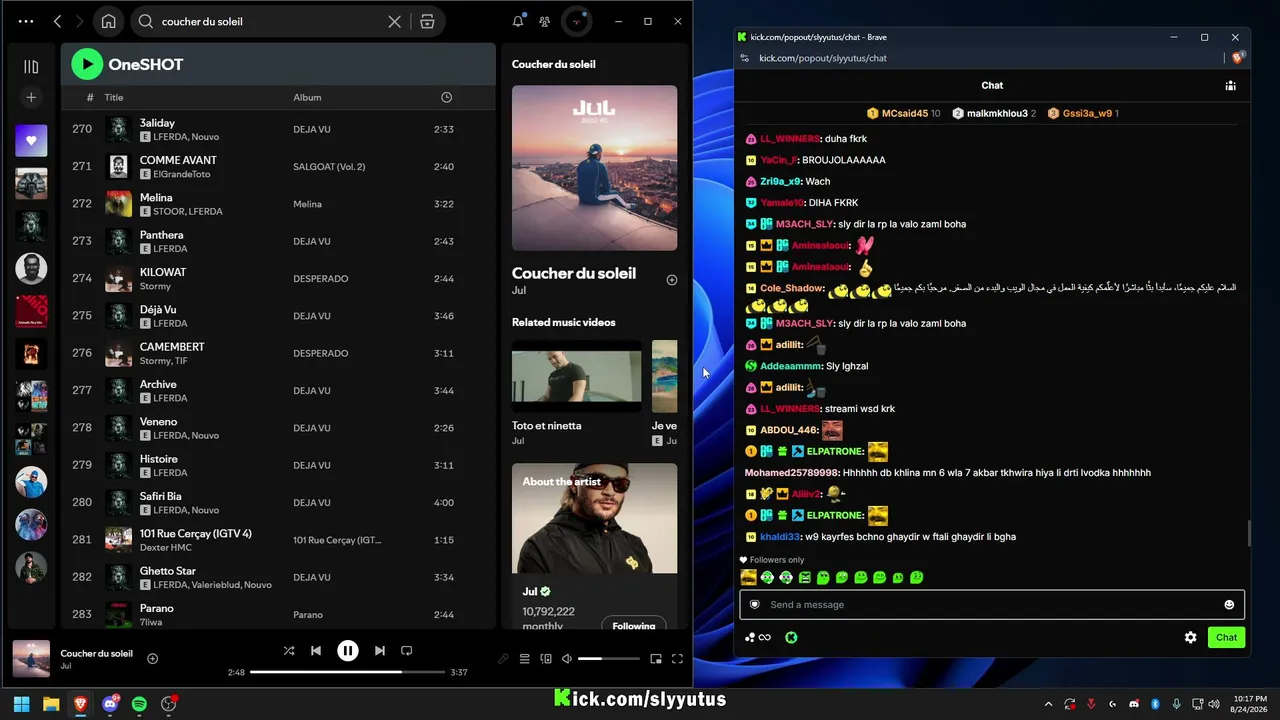View site information in Brave address bar

tap(744, 58)
